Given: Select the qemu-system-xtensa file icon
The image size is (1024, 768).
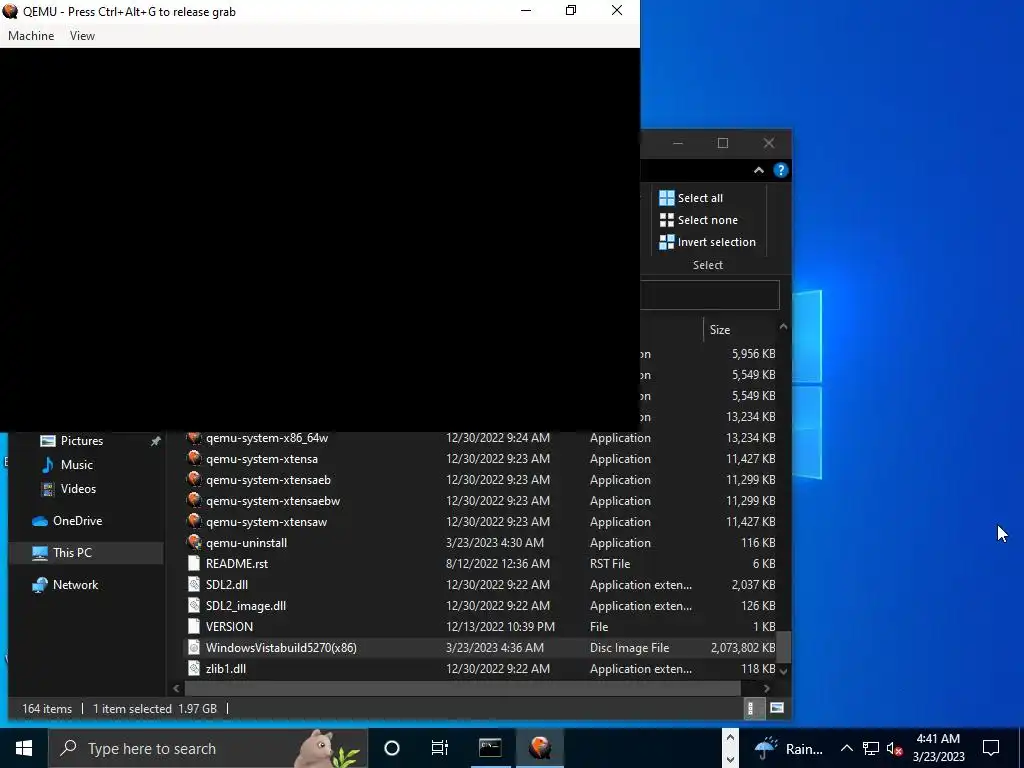Looking at the screenshot, I should [194, 458].
